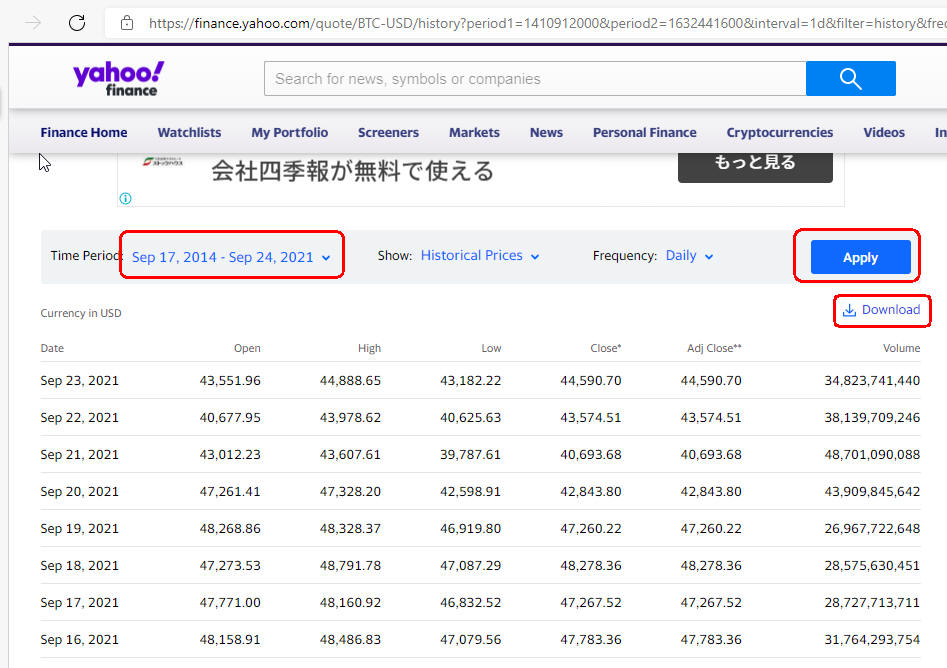Click the 会社四季報が無料で使える ad text
Viewport: 947px width, 668px height.
pyautogui.click(x=352, y=171)
